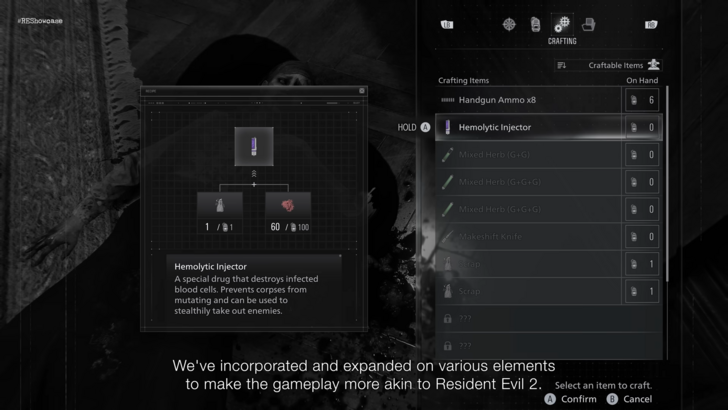
Task: Click the HOLD A craft prompt
Action: click(x=414, y=127)
